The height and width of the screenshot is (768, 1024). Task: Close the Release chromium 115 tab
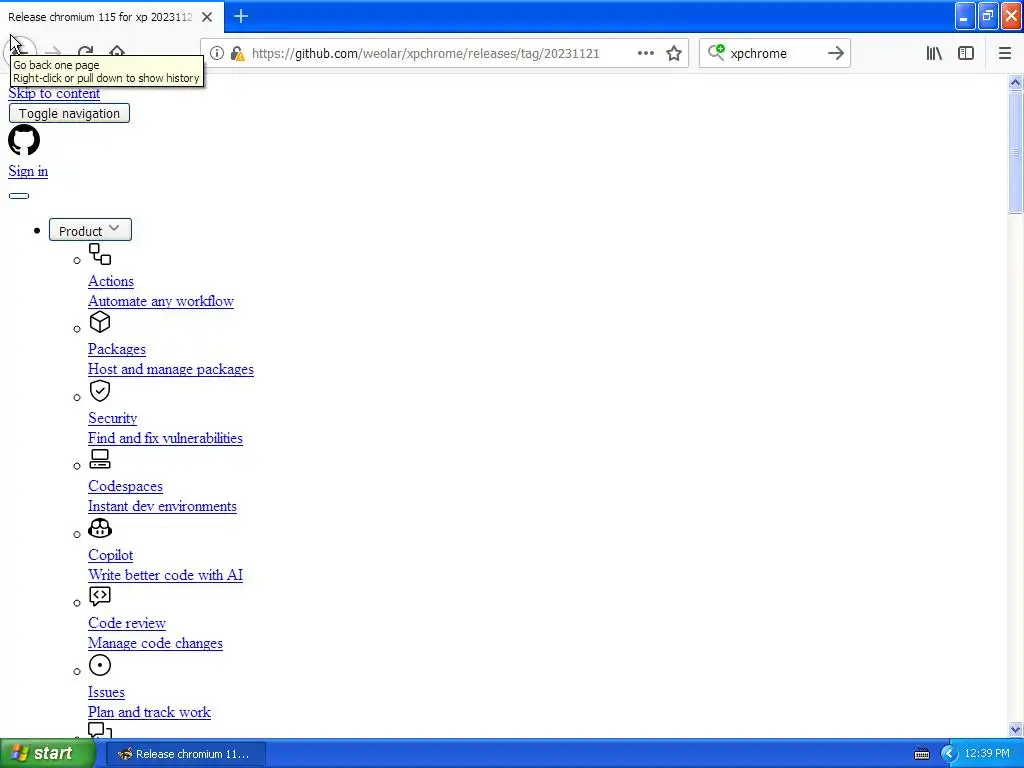[x=207, y=17]
